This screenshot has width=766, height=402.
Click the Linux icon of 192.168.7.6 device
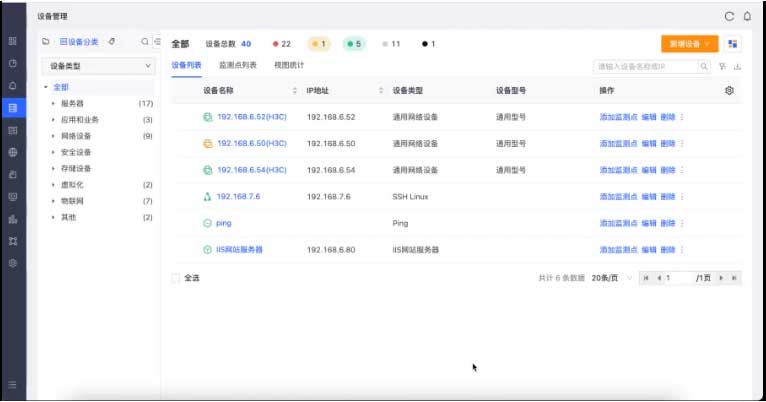click(207, 197)
